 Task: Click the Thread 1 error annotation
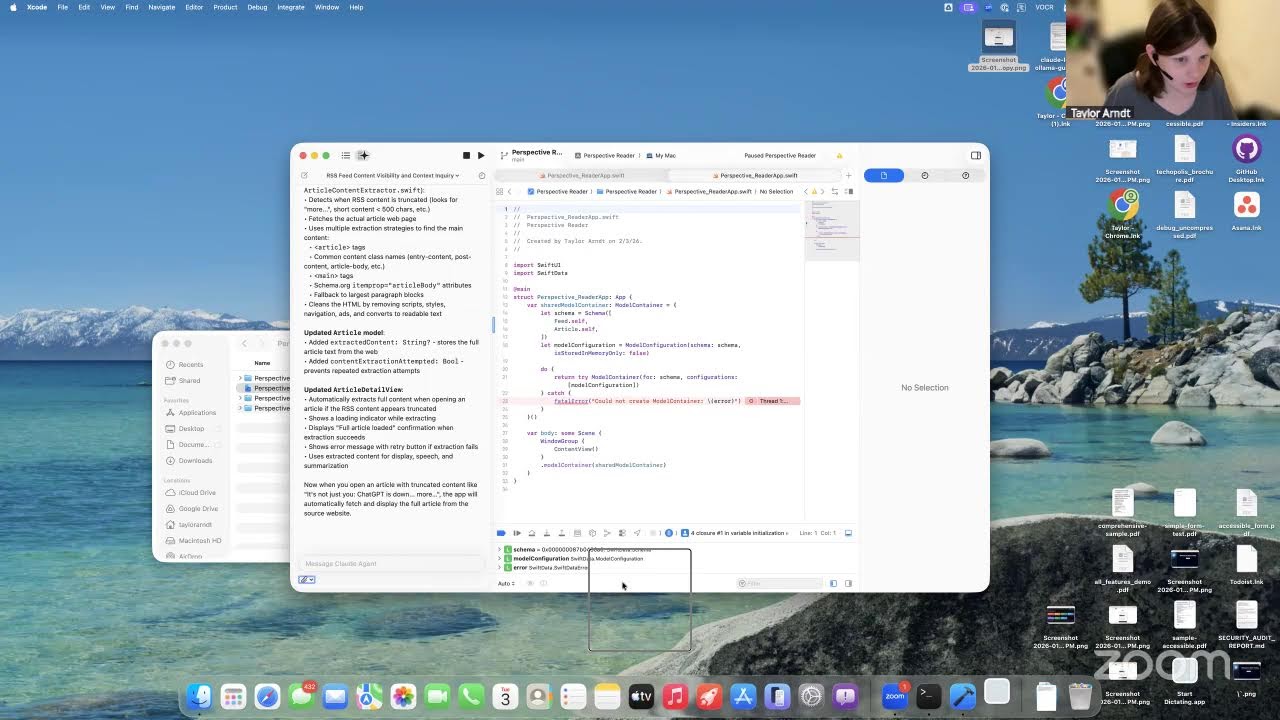coord(773,401)
